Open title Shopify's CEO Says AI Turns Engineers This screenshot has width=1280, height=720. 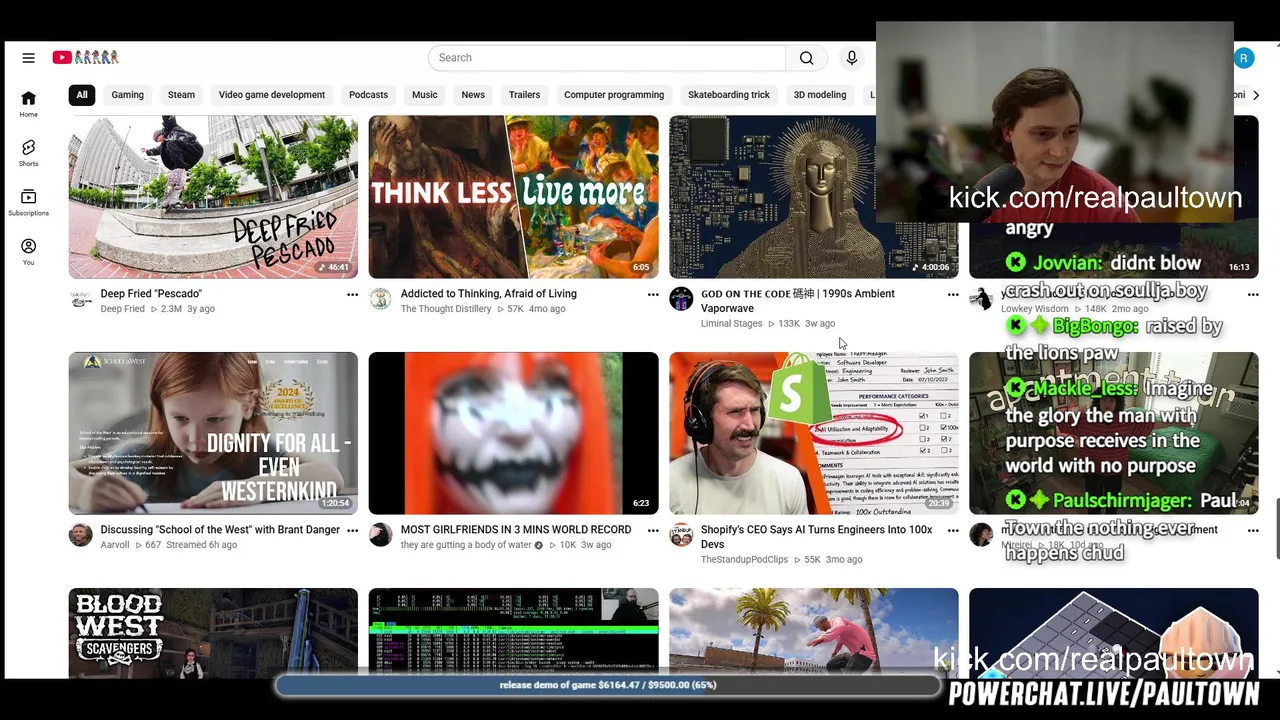coord(817,537)
